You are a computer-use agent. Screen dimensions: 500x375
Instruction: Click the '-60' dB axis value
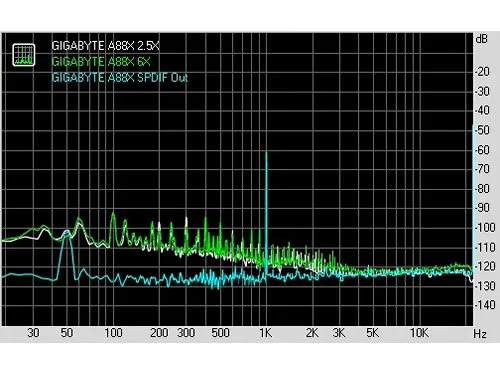[x=482, y=150]
